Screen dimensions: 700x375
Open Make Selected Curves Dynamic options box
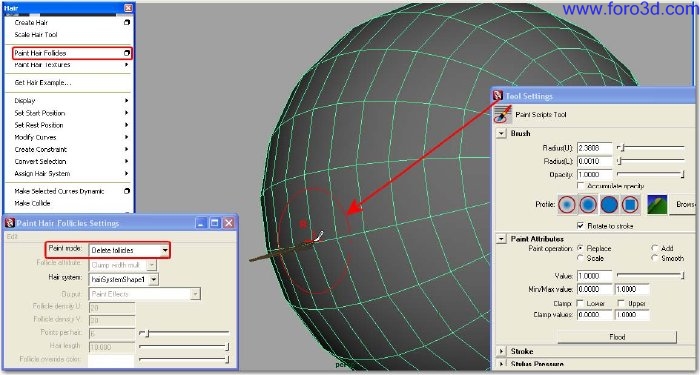click(x=127, y=191)
